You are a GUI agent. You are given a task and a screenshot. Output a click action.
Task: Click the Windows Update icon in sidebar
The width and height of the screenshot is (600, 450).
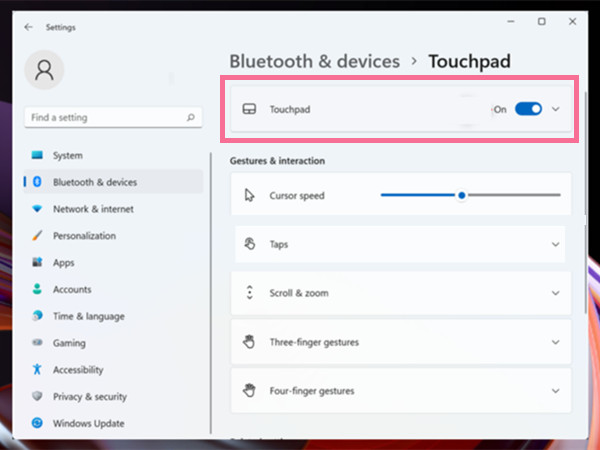(37, 423)
